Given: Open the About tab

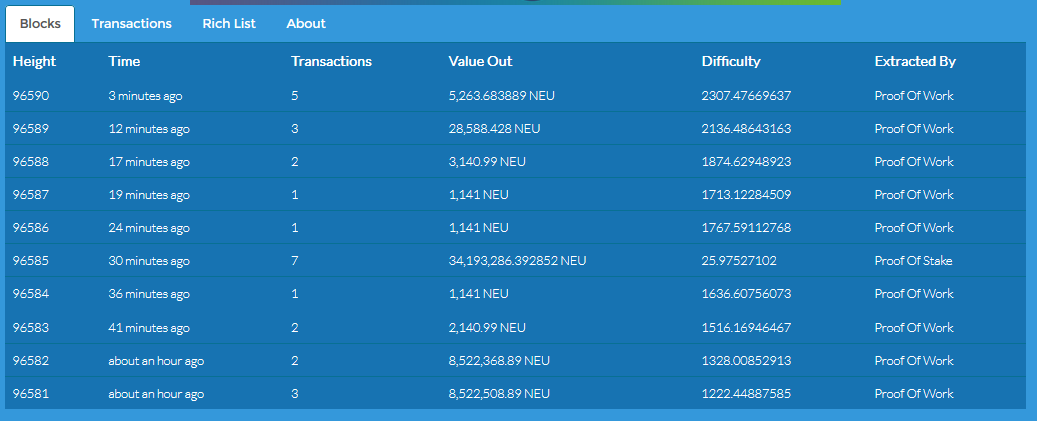Looking at the screenshot, I should [306, 24].
